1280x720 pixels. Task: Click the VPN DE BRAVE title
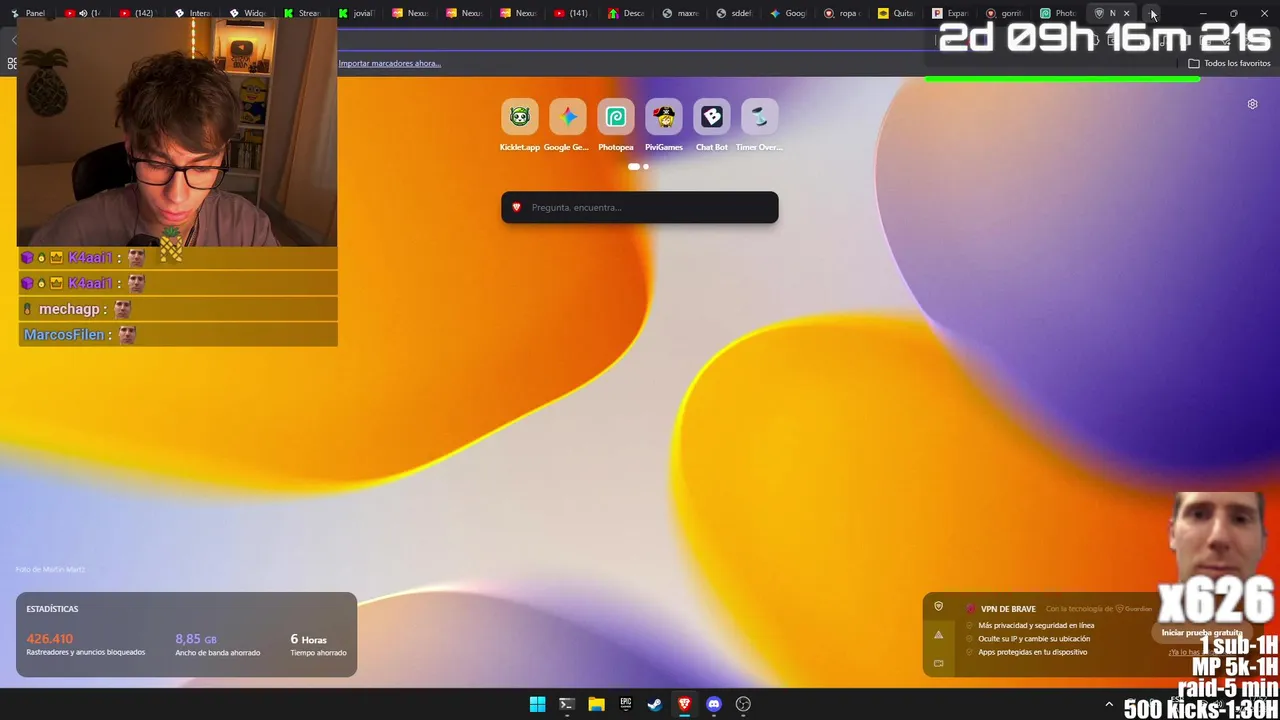[x=1008, y=609]
